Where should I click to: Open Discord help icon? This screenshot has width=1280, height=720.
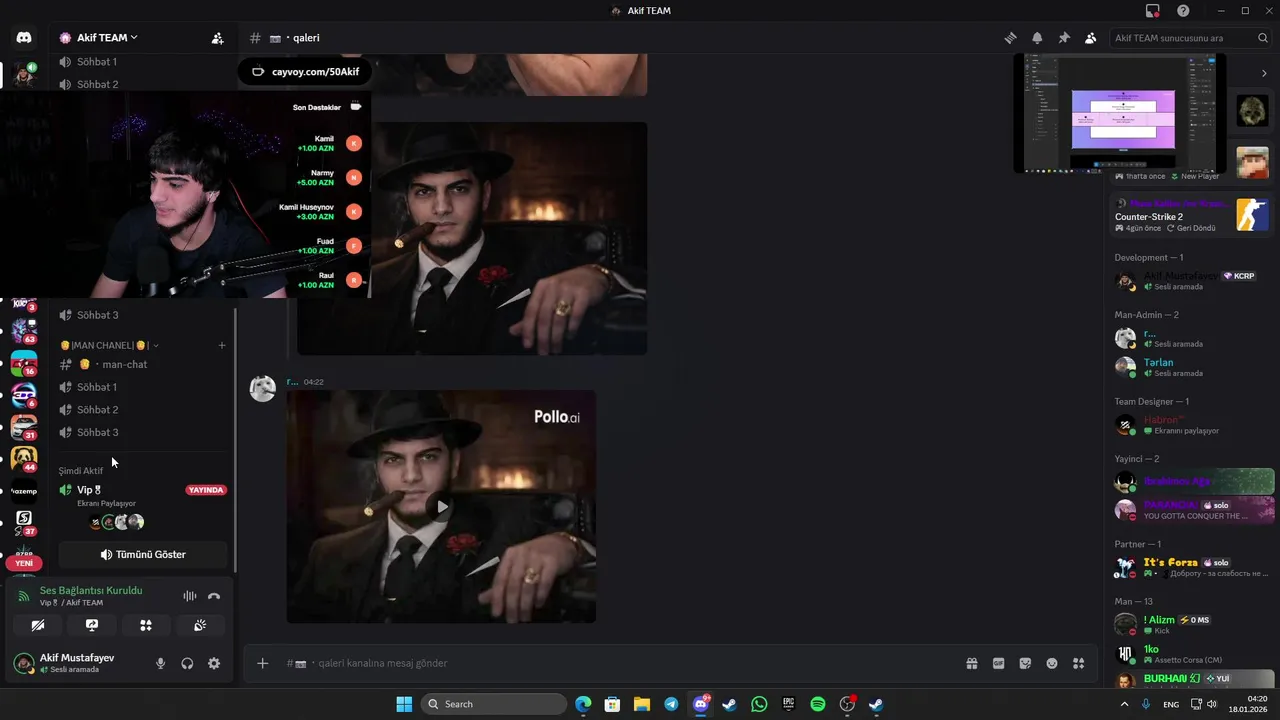click(x=1183, y=11)
